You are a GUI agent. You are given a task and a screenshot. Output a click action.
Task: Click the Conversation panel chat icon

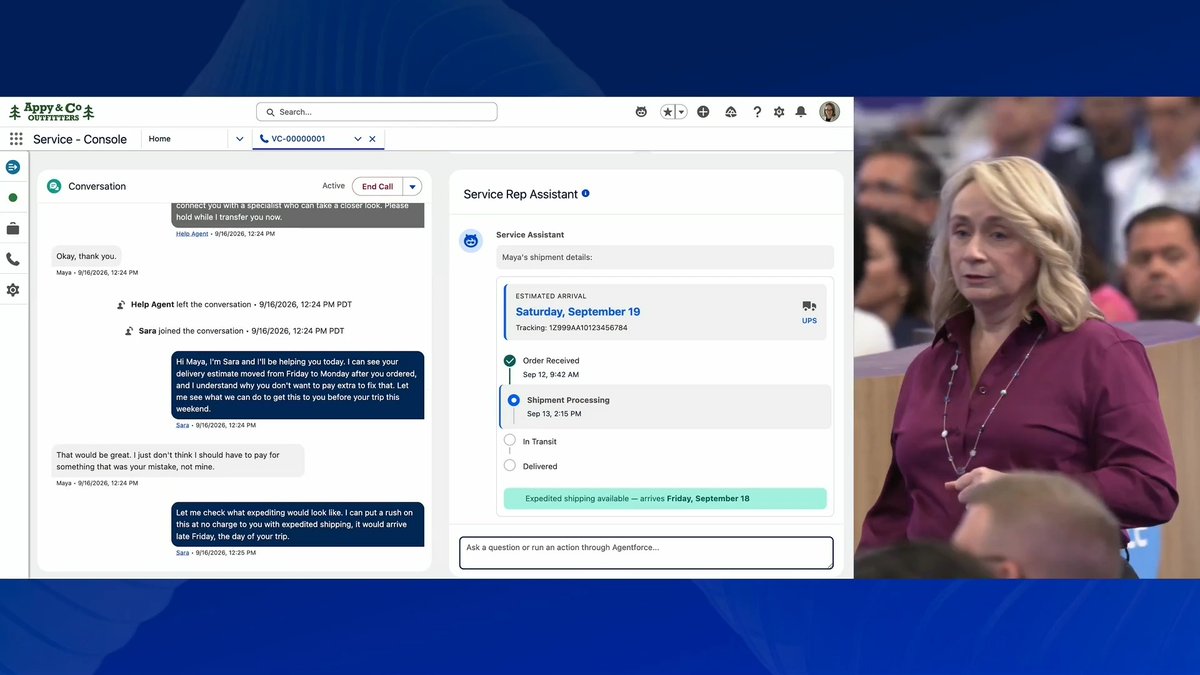point(54,186)
